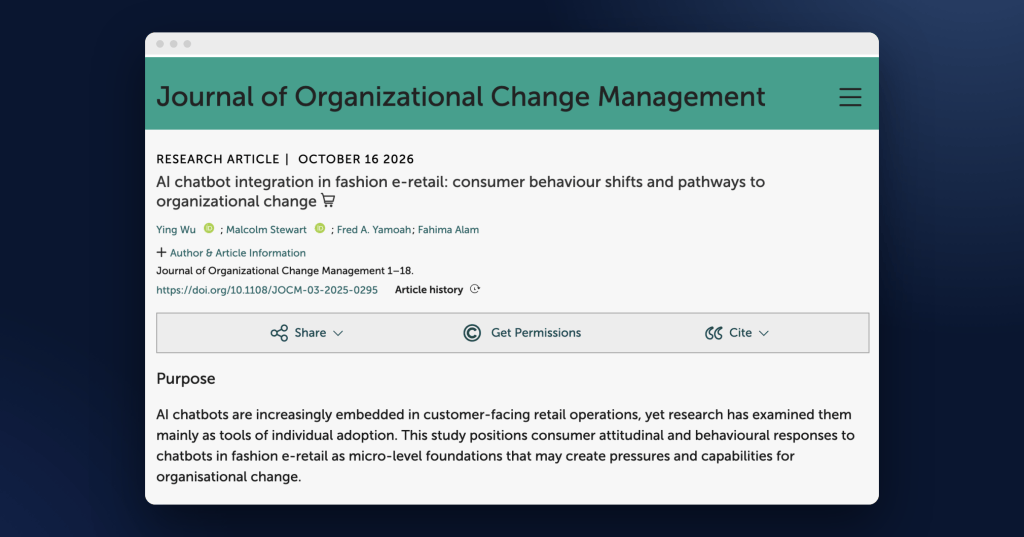Click the copyright permissions icon

coord(472,333)
